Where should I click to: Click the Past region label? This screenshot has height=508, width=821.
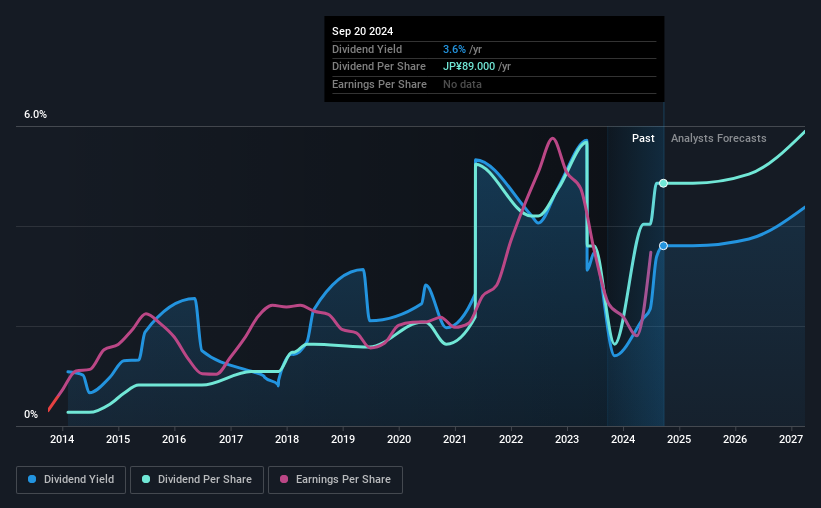click(643, 138)
